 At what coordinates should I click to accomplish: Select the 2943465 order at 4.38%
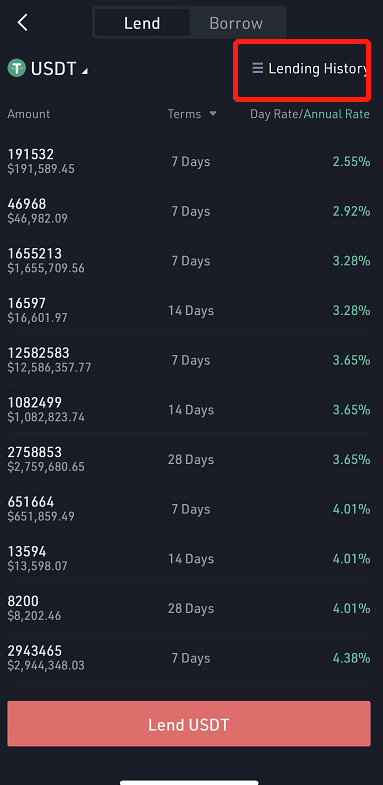[189, 657]
